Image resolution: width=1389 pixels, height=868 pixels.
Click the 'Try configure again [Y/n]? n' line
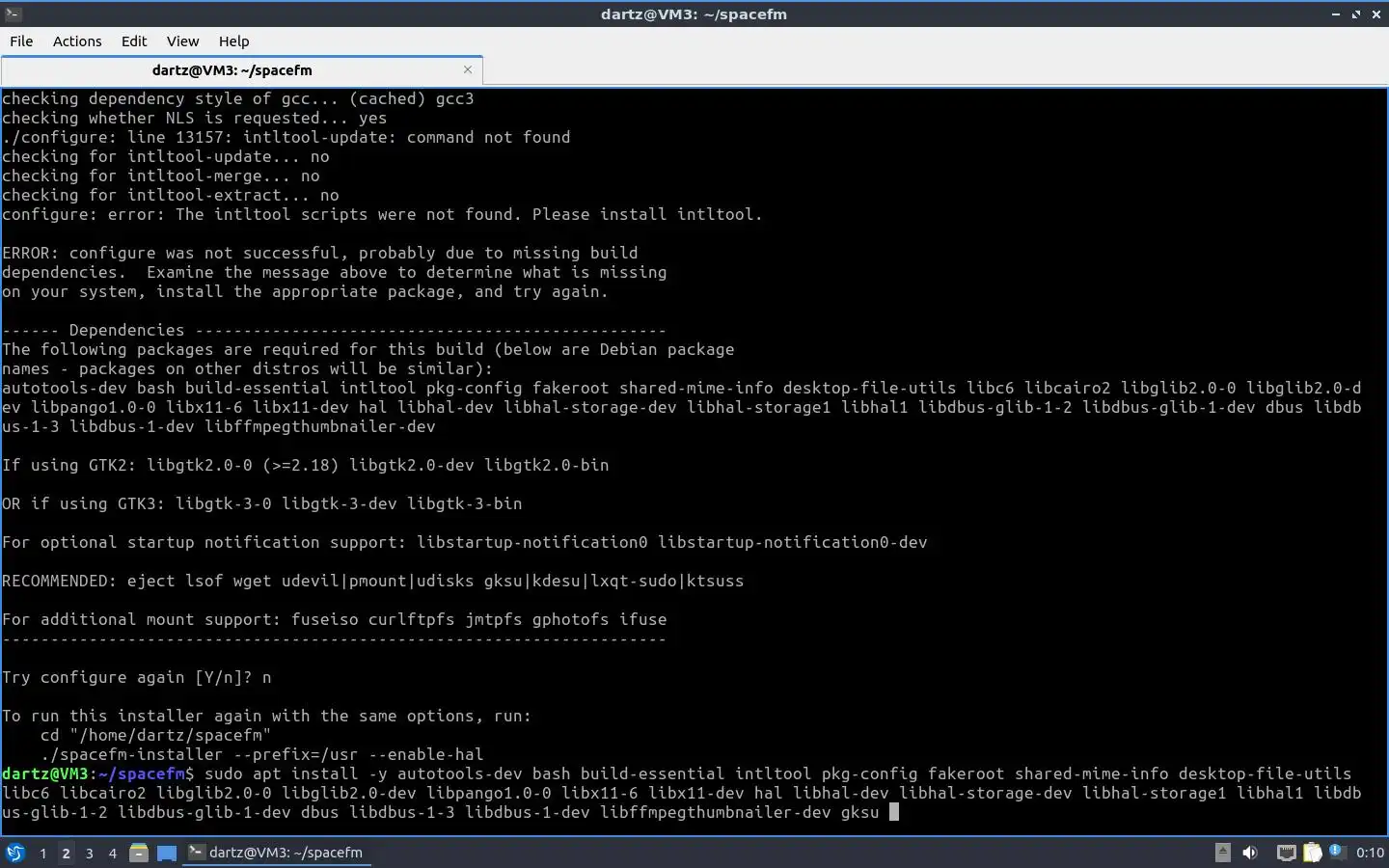pyautogui.click(x=137, y=677)
